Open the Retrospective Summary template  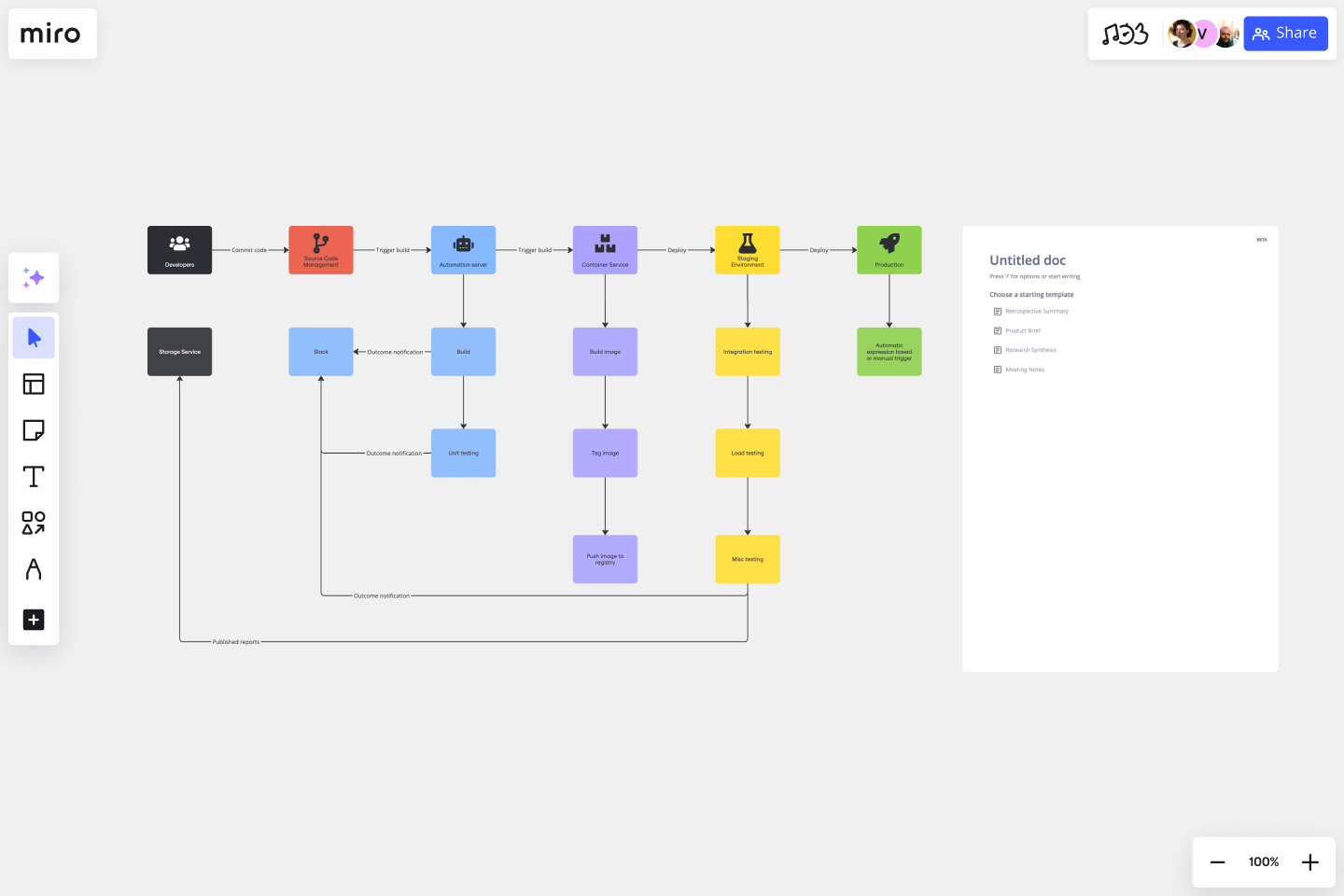click(1036, 311)
